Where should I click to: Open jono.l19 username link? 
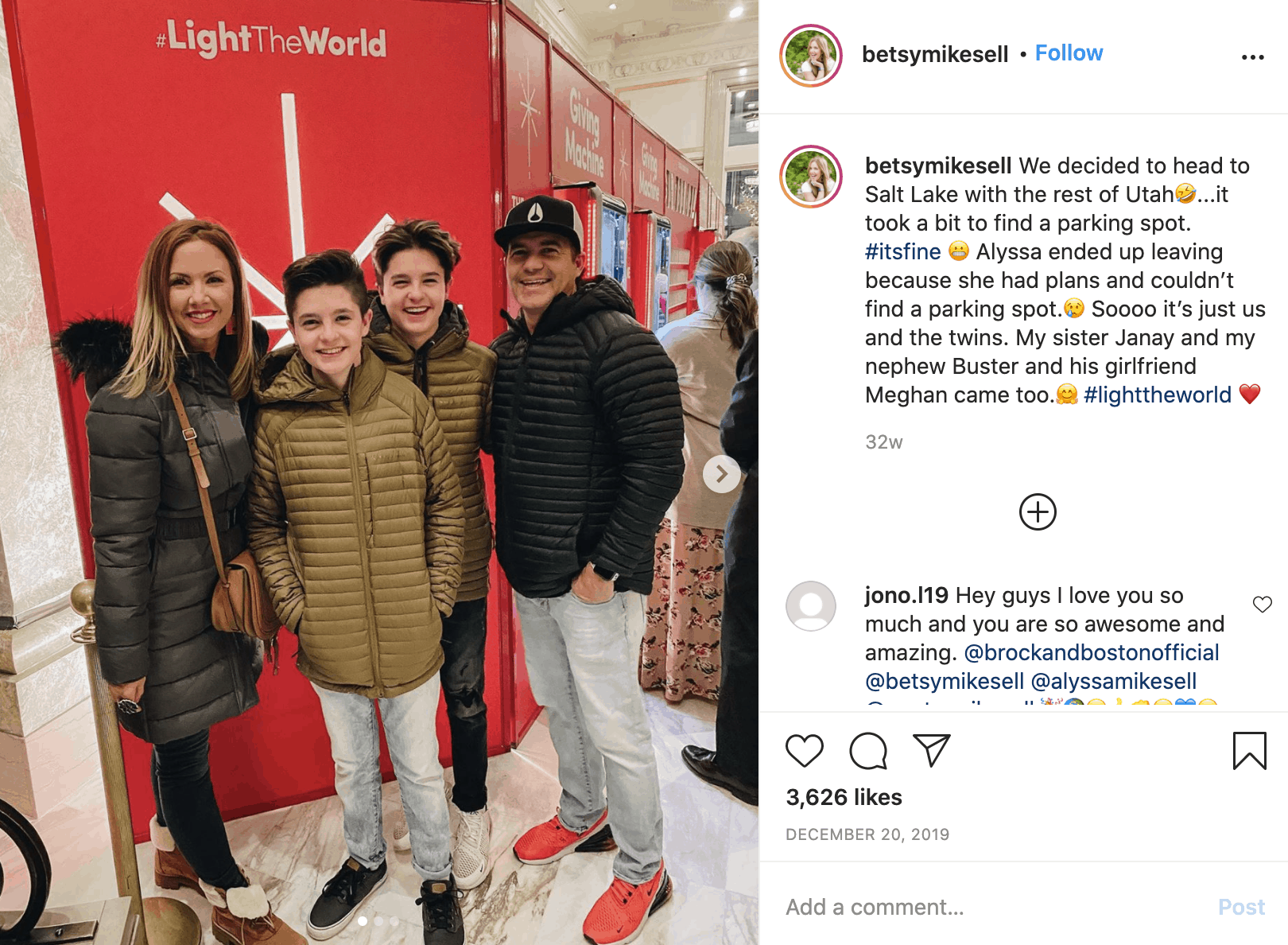906,595
